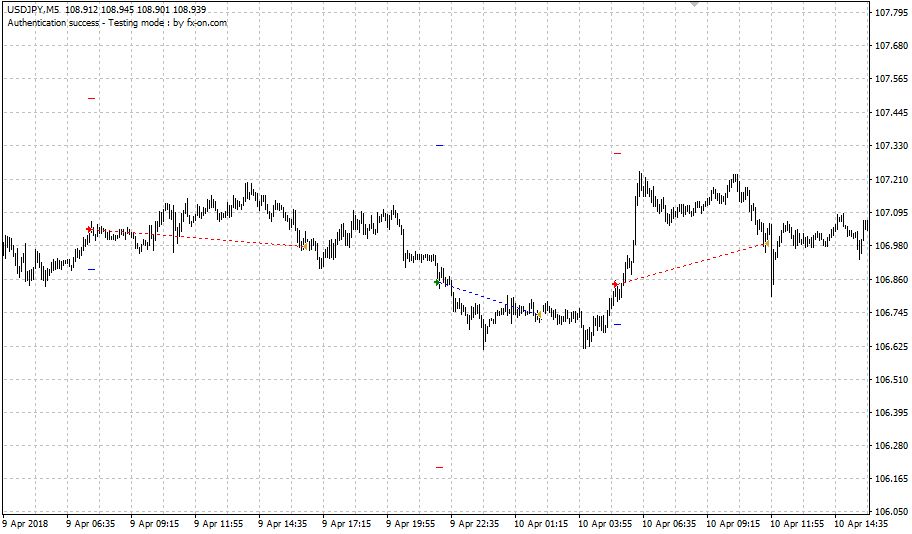Click the red dash above the 10 Apr sell arrow
Screen dimensions: 912x534
pyautogui.click(x=617, y=153)
